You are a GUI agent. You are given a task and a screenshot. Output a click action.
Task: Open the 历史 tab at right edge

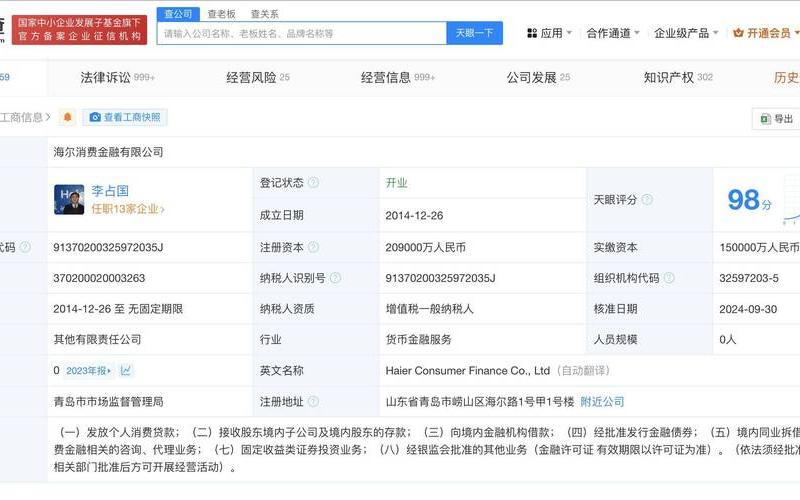click(786, 78)
